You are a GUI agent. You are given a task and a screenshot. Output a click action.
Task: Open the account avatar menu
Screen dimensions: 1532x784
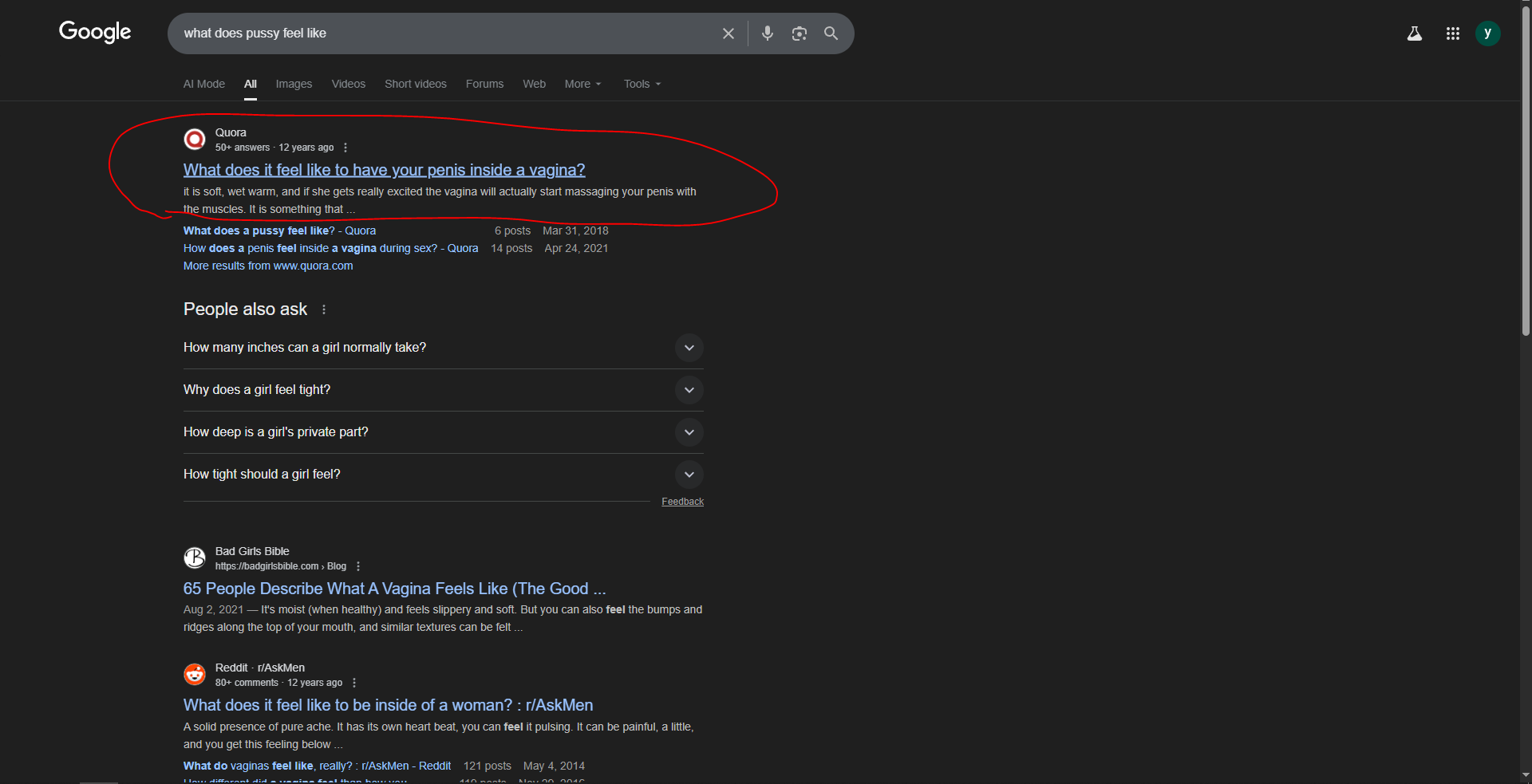(x=1487, y=33)
